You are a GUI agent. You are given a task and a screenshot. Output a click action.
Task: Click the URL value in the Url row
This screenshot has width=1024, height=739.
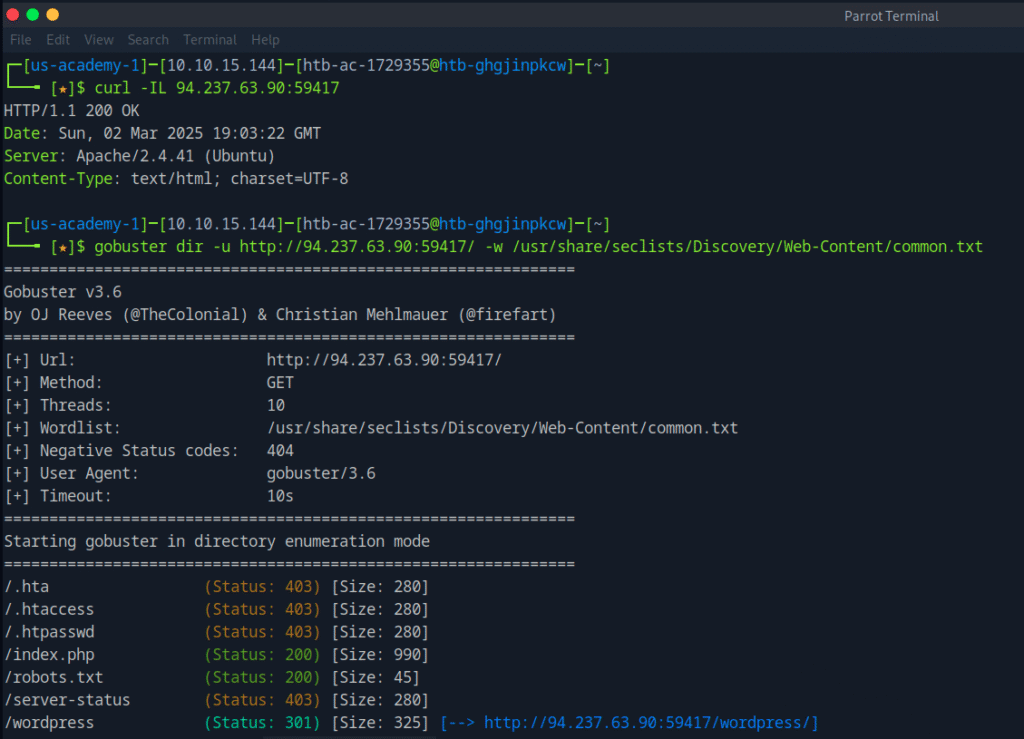pos(384,360)
